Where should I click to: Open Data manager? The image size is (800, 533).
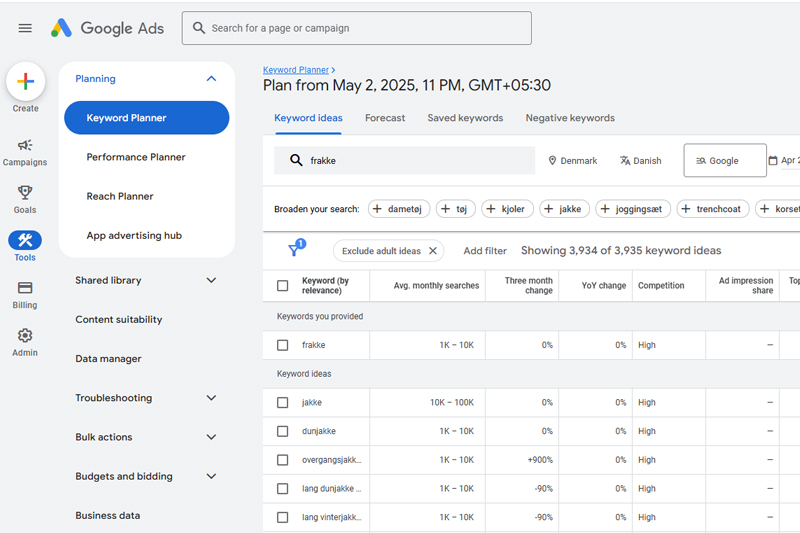pos(108,359)
